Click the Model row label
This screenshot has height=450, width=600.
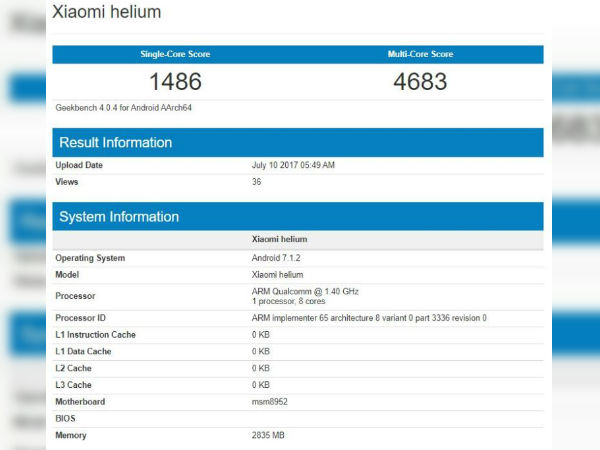click(67, 275)
